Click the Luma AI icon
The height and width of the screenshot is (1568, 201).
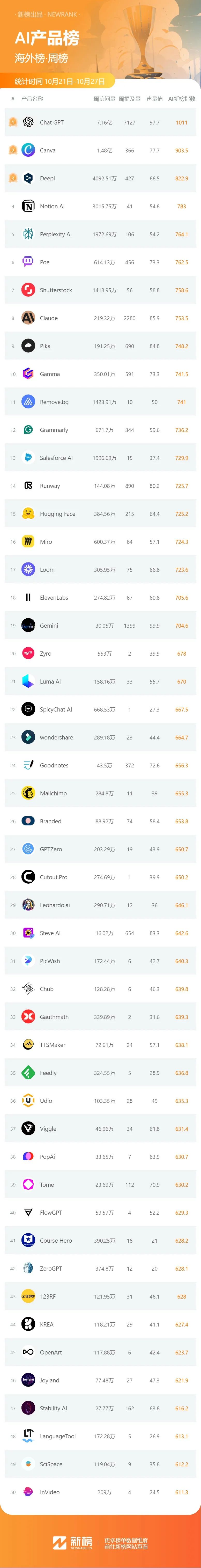pos(28,682)
